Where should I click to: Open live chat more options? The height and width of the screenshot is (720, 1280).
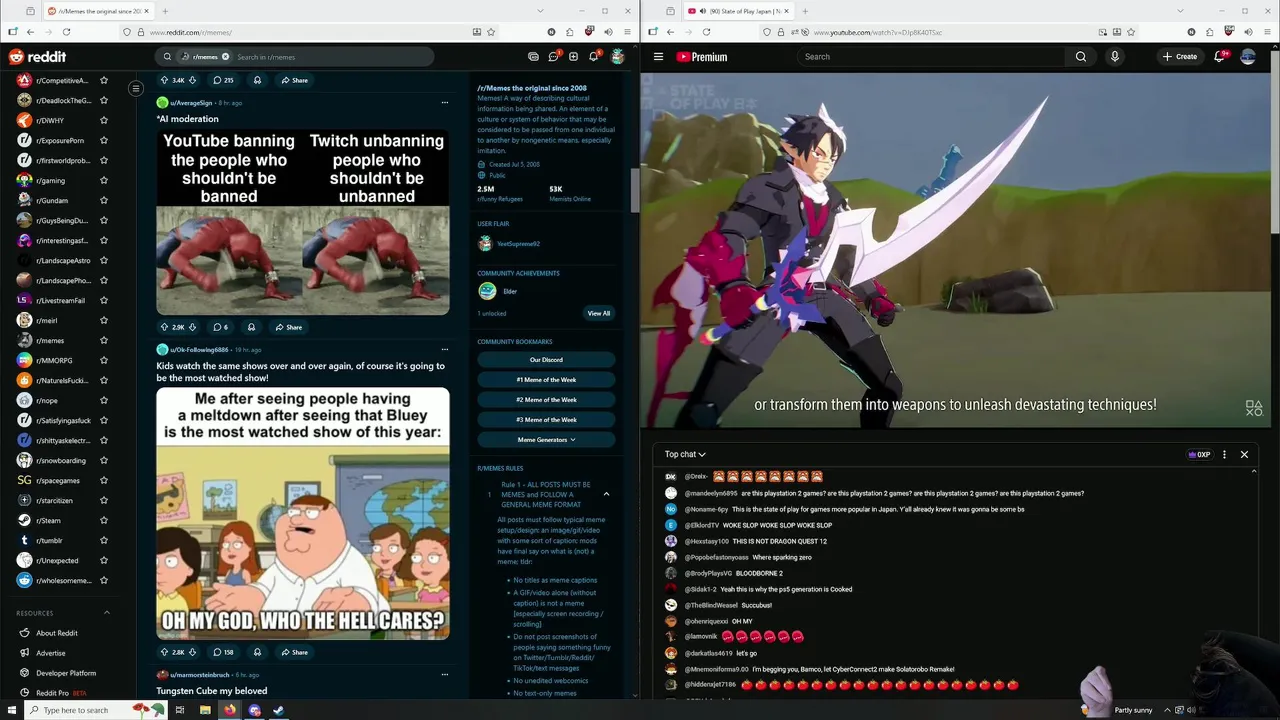tap(1224, 455)
